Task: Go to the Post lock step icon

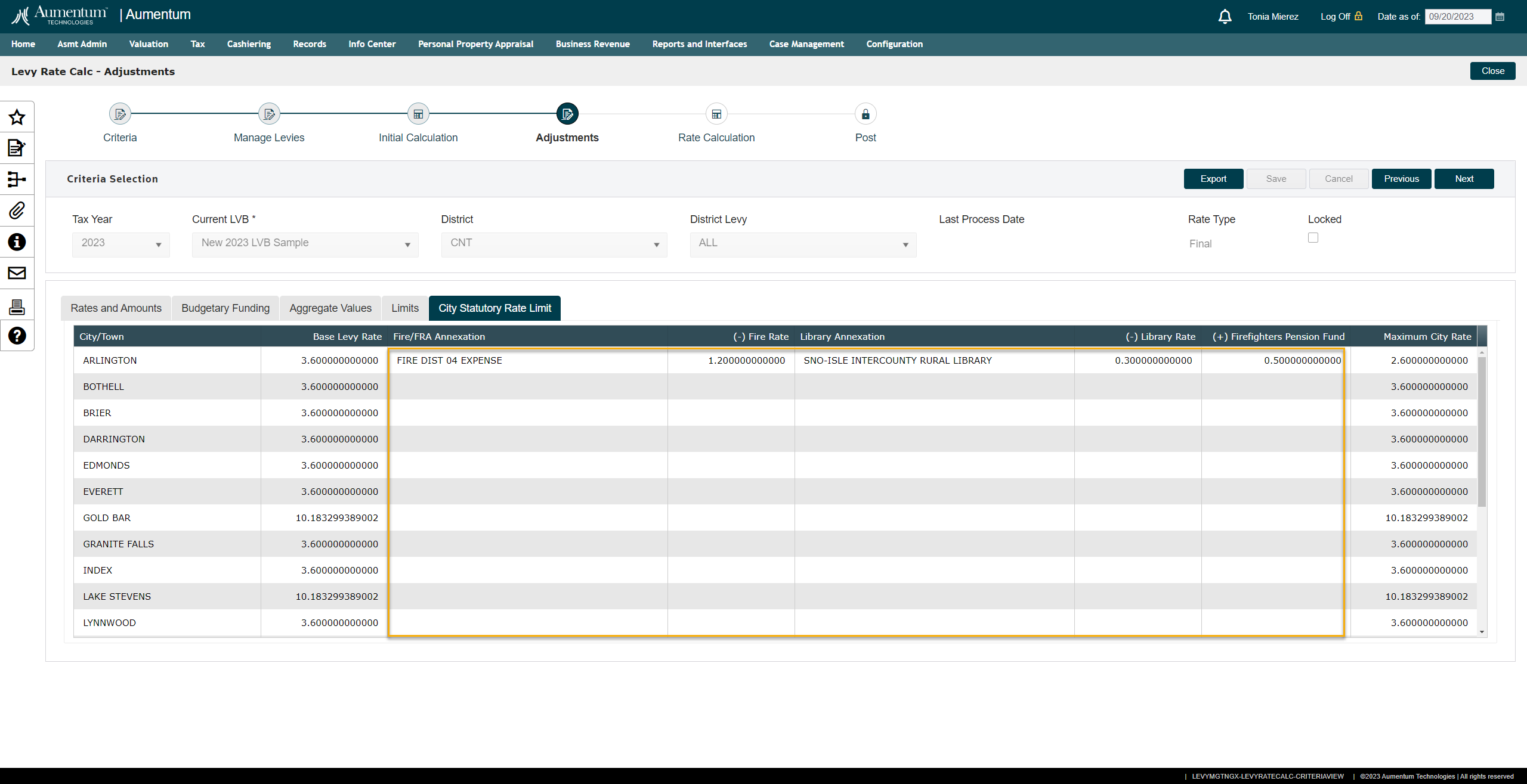Action: 865,114
